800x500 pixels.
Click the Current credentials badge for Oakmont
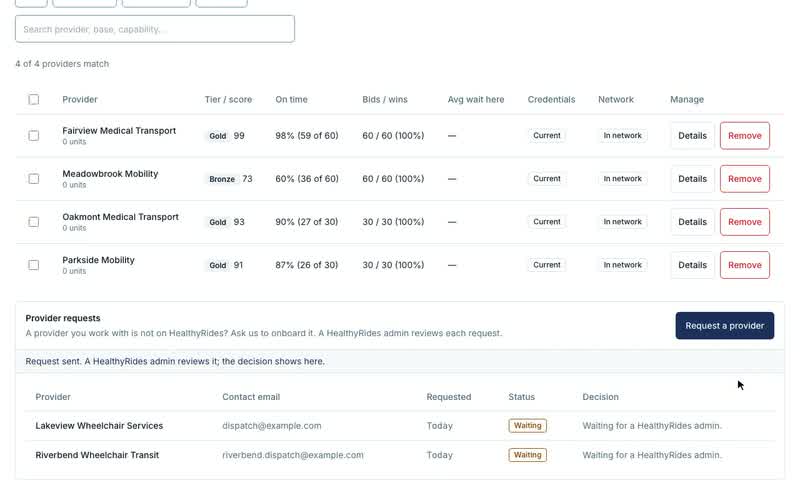click(x=547, y=222)
